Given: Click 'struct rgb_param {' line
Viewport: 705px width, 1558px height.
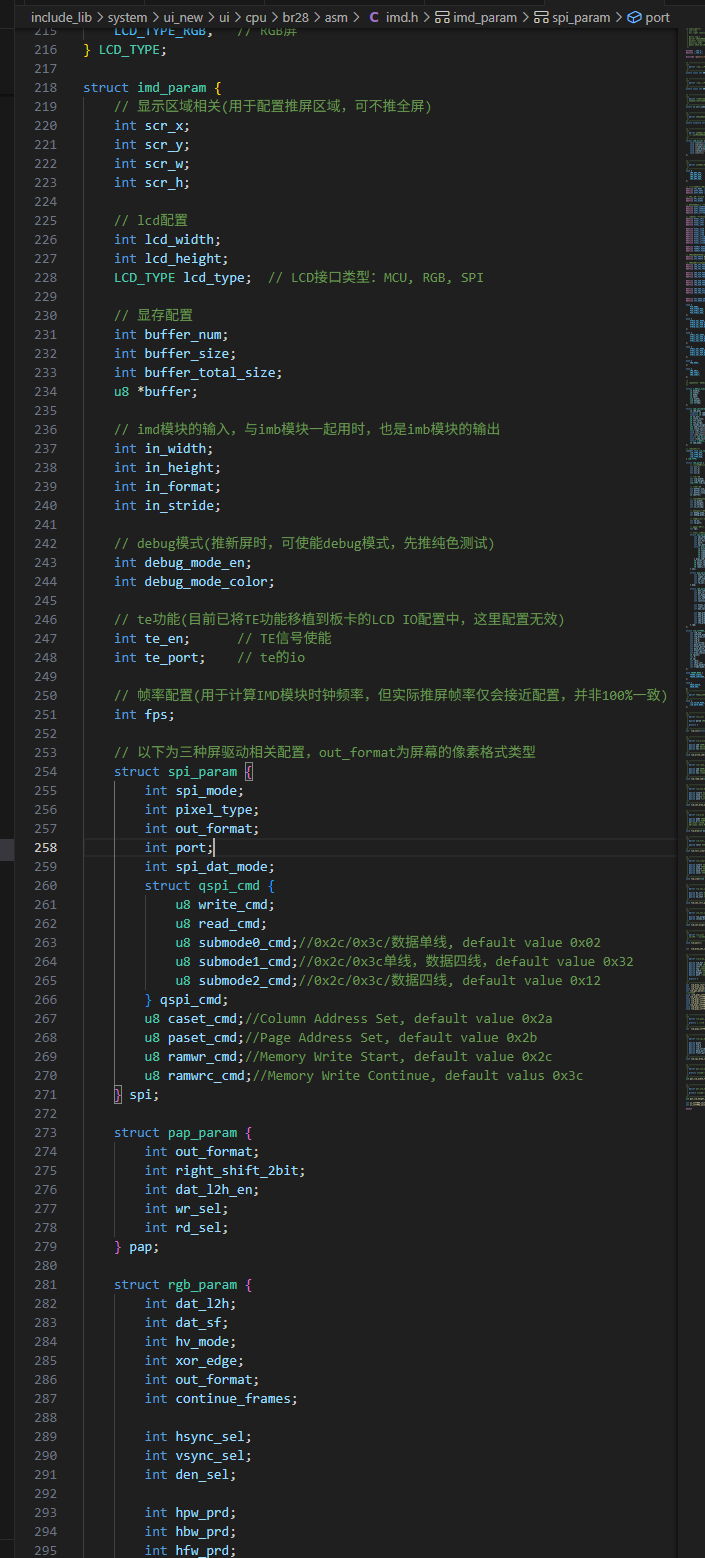Looking at the screenshot, I should [183, 1284].
